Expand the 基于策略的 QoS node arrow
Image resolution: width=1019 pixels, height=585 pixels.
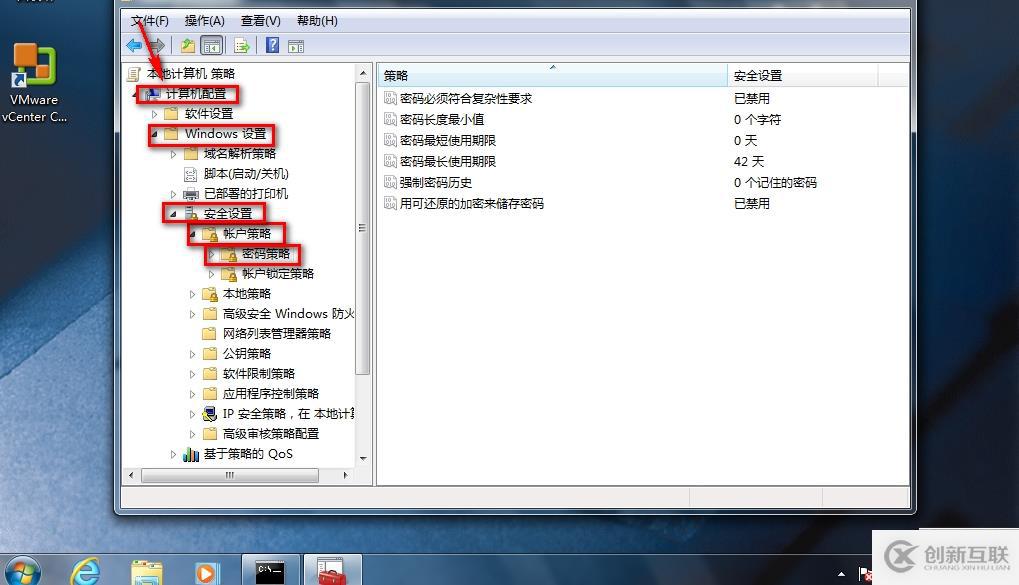pos(173,454)
